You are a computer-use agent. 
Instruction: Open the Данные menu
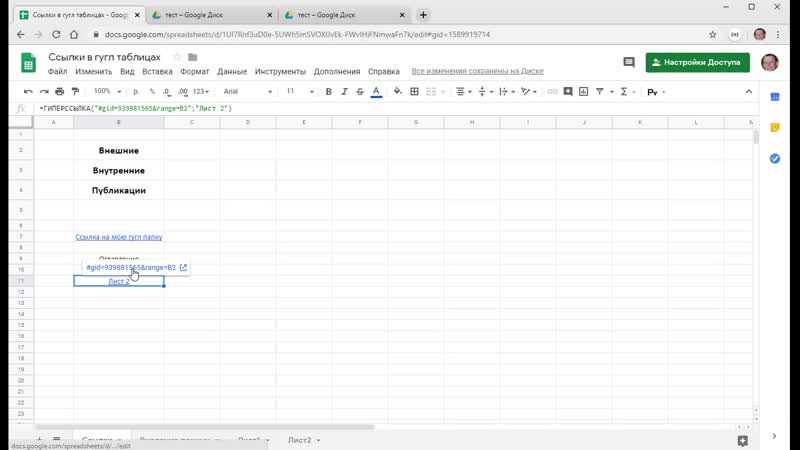[232, 71]
